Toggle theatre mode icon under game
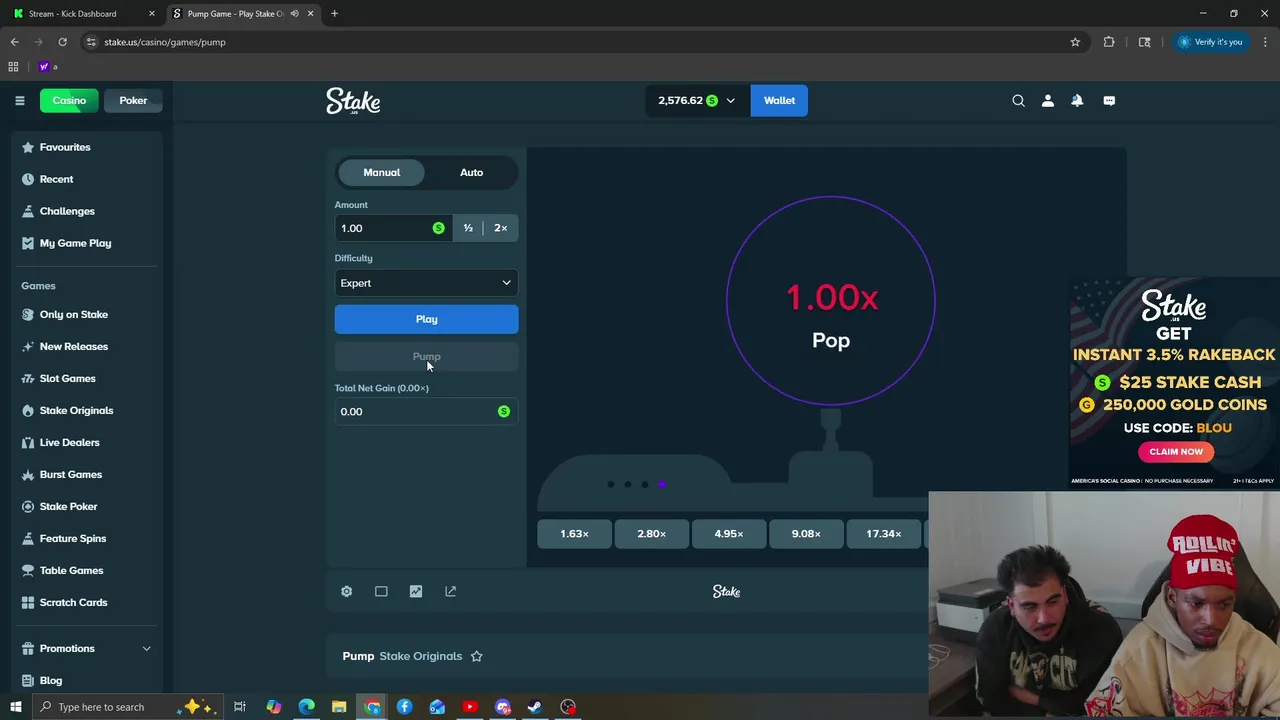The width and height of the screenshot is (1280, 720). 381,591
